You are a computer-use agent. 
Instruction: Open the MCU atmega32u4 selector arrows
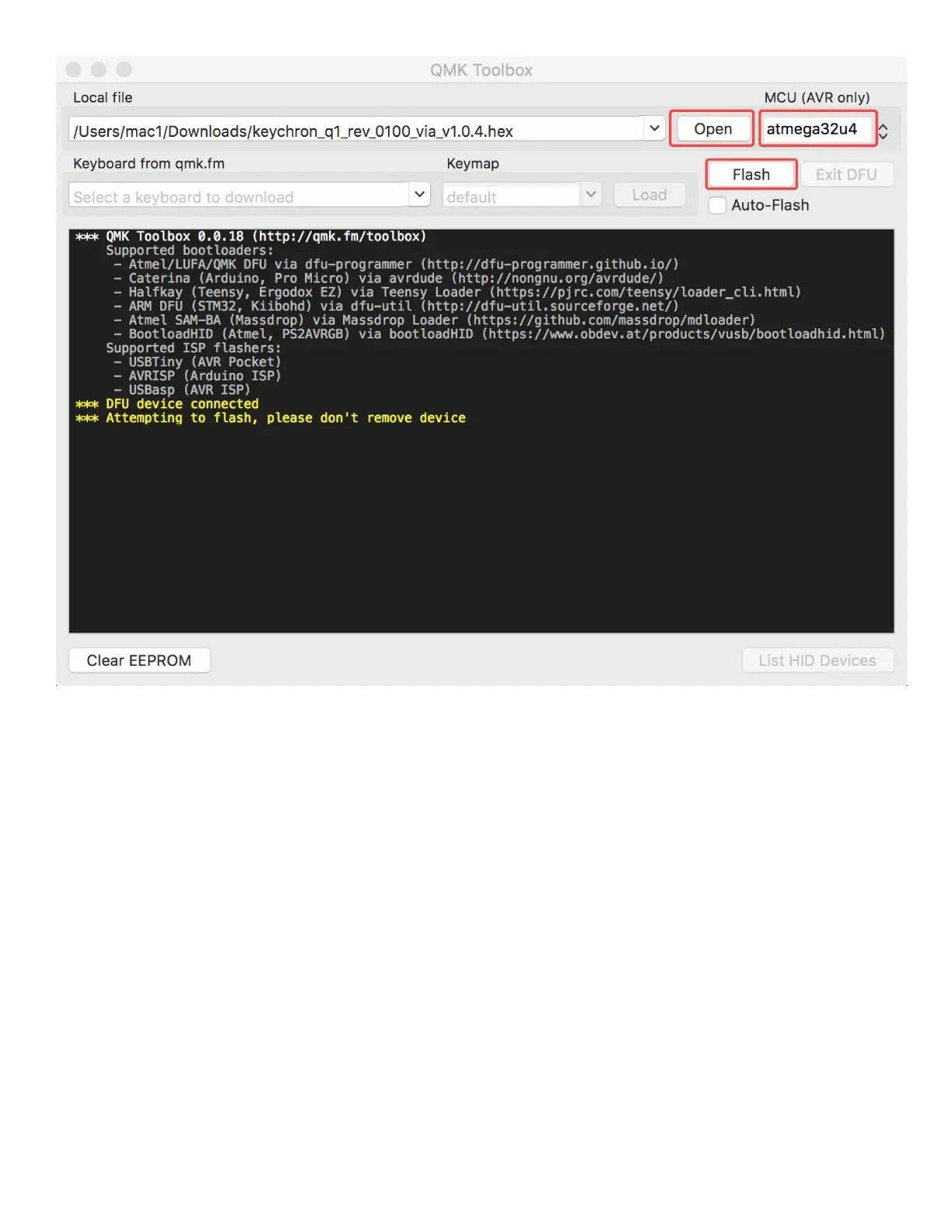[884, 131]
